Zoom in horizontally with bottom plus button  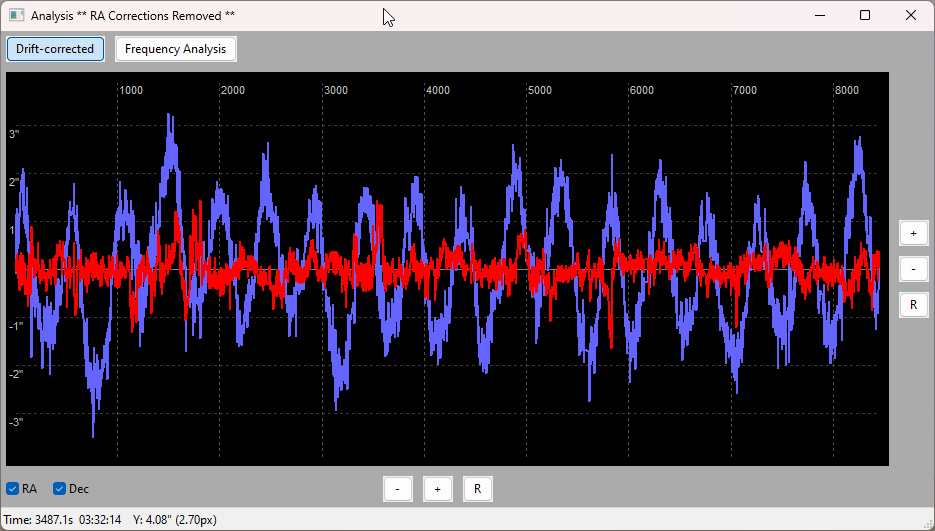pyautogui.click(x=438, y=489)
